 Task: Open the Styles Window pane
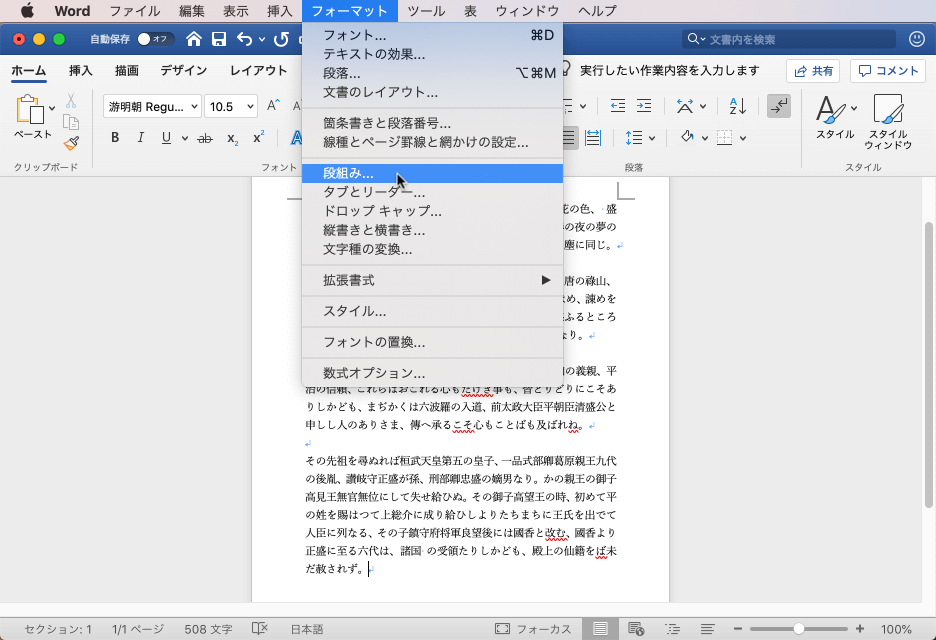[x=888, y=121]
